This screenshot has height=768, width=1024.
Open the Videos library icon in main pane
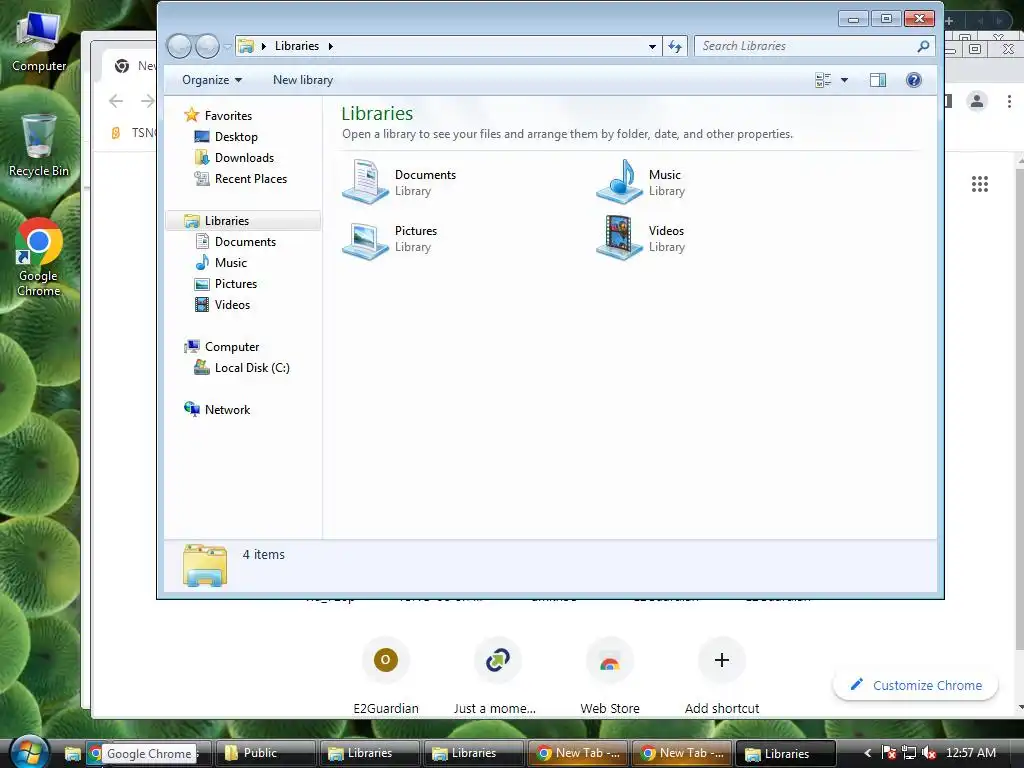point(619,238)
